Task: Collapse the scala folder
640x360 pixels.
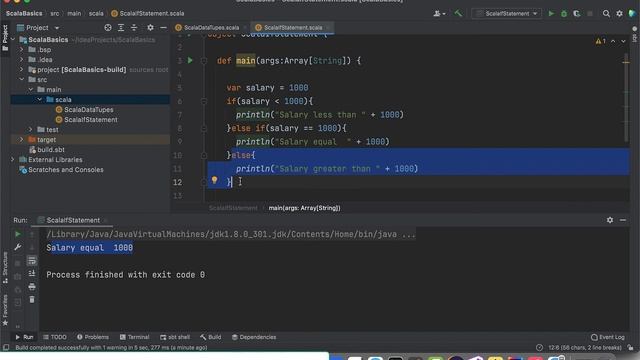Action: click(40, 99)
